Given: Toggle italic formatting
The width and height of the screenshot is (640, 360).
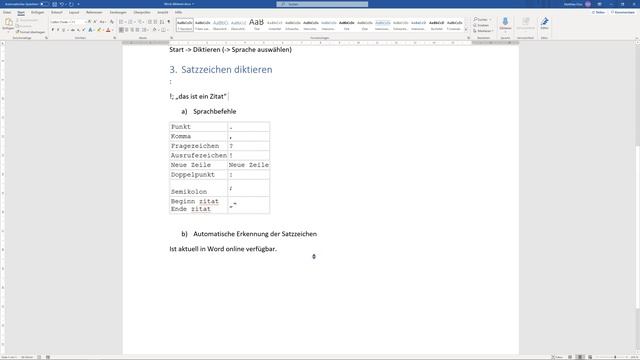Looking at the screenshot, I should click(58, 30).
